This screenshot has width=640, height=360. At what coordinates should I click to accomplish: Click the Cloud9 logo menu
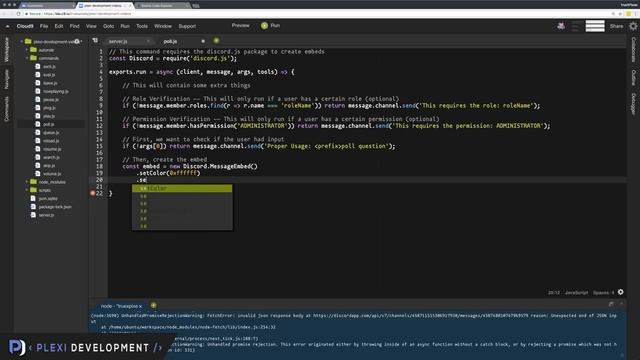tap(25, 26)
